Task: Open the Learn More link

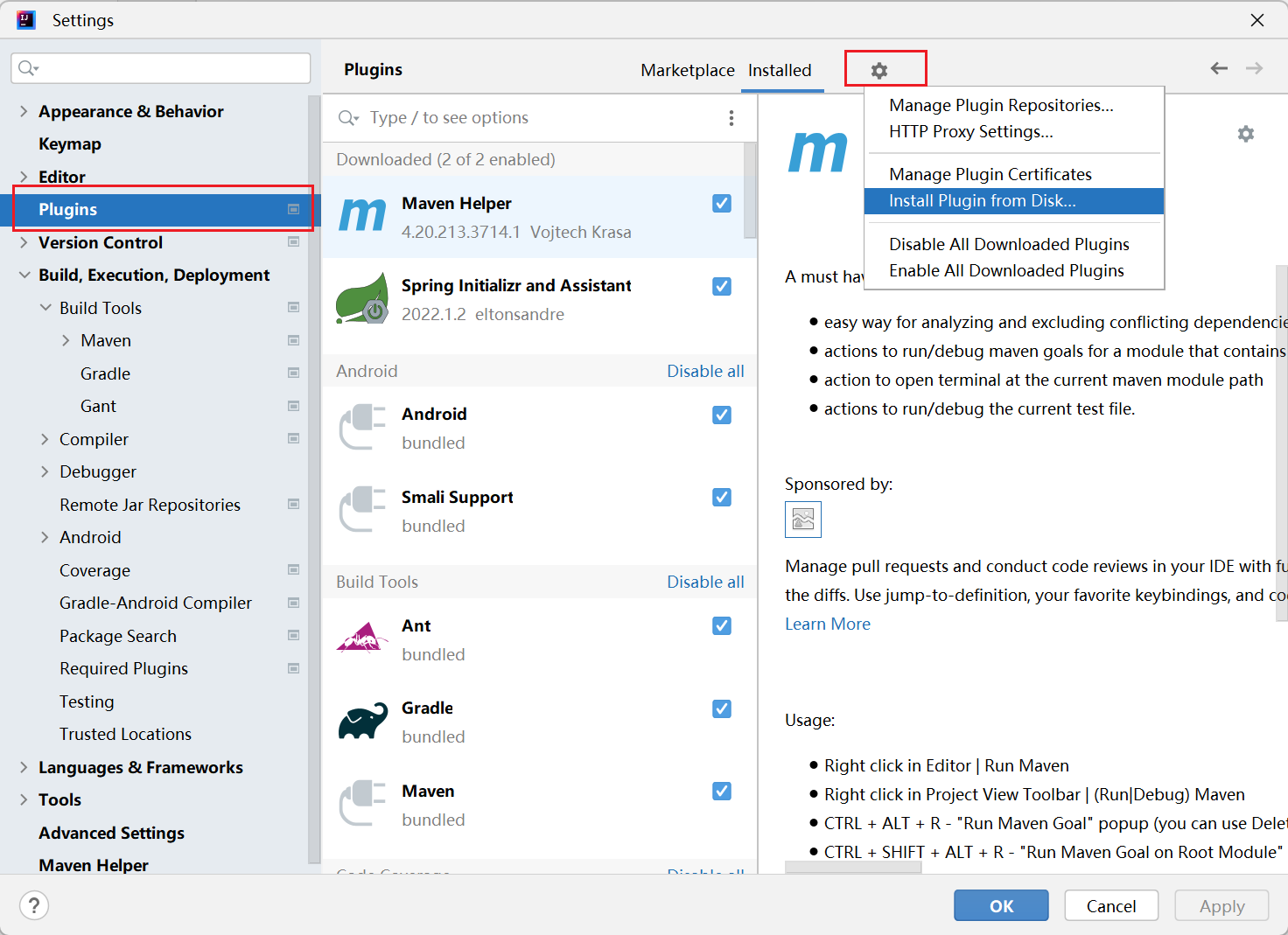Action: point(828,624)
